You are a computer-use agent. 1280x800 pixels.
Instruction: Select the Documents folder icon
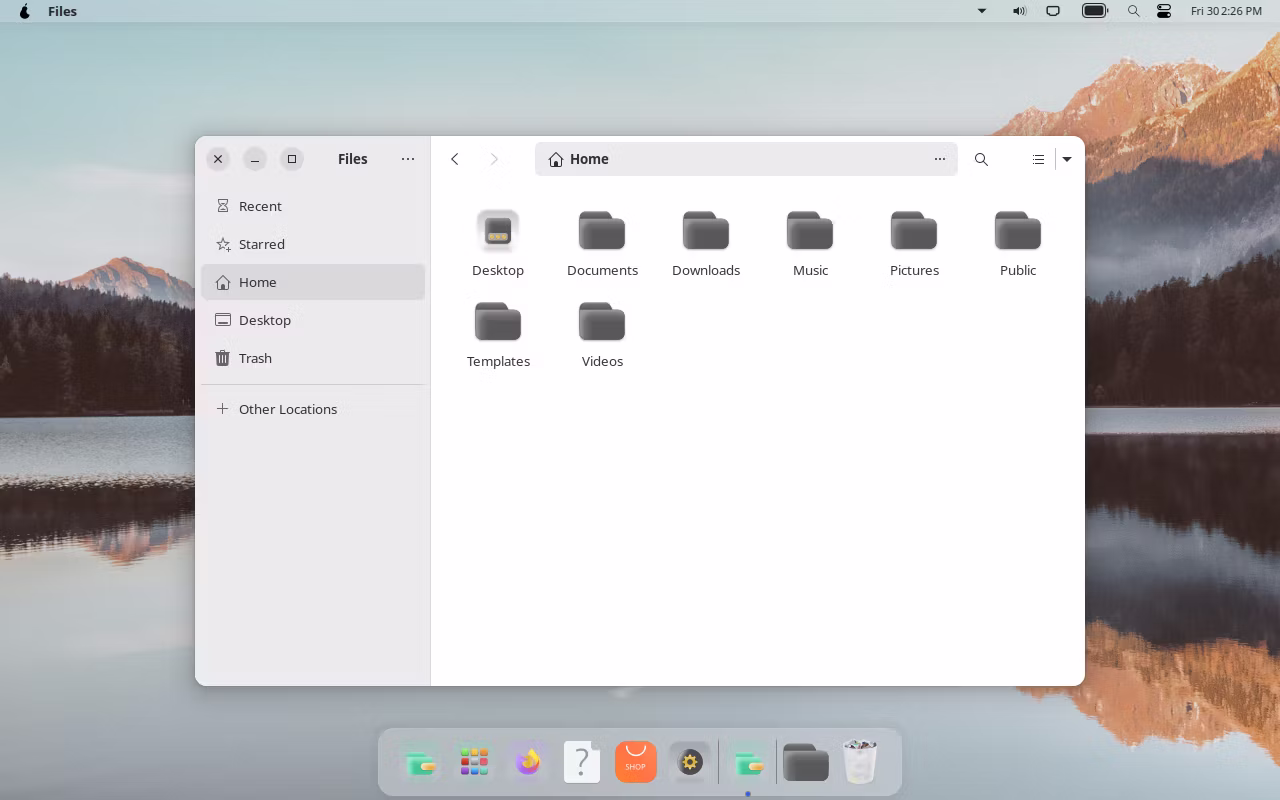click(x=602, y=232)
